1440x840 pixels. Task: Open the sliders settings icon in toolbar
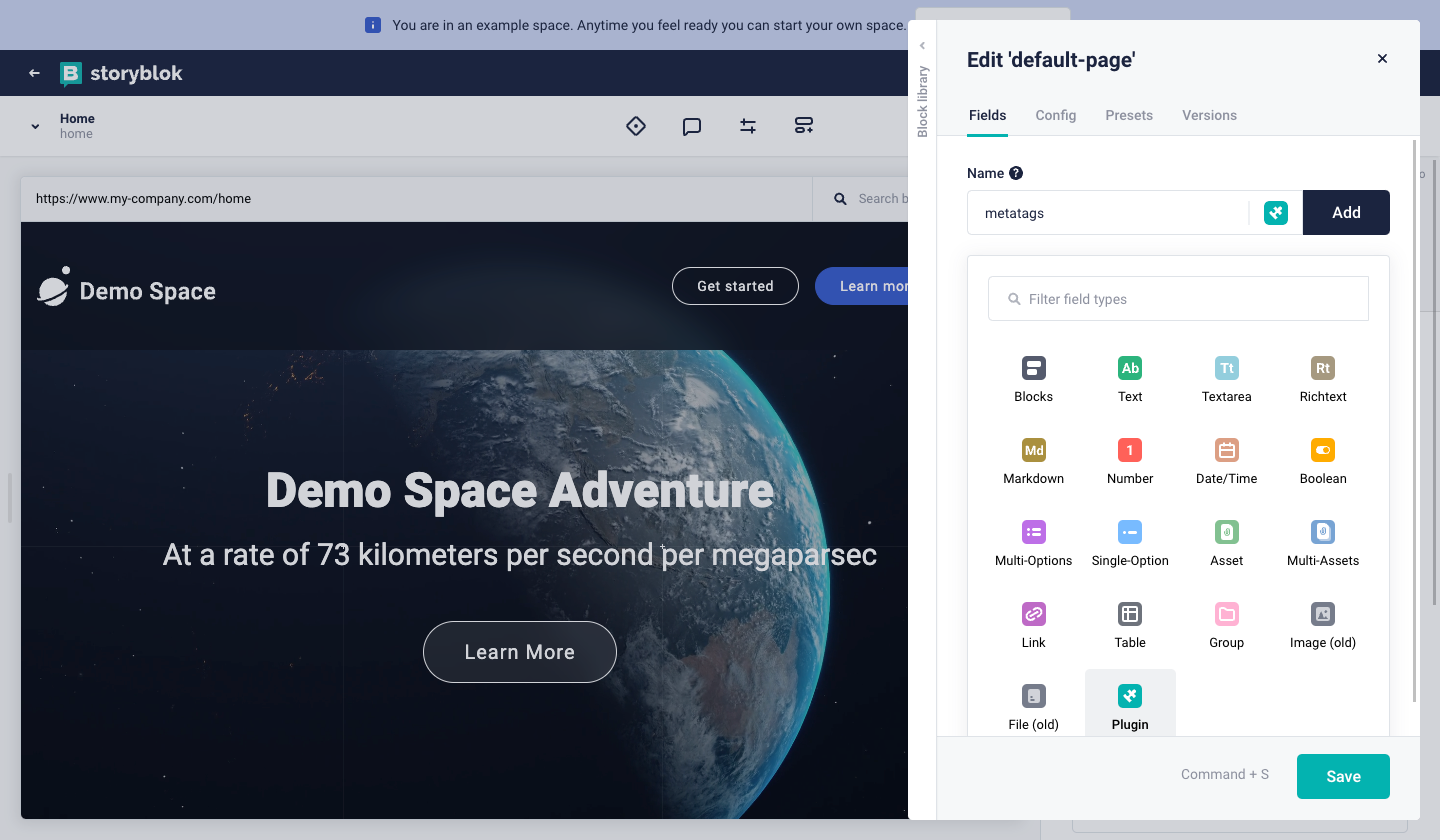click(x=748, y=126)
